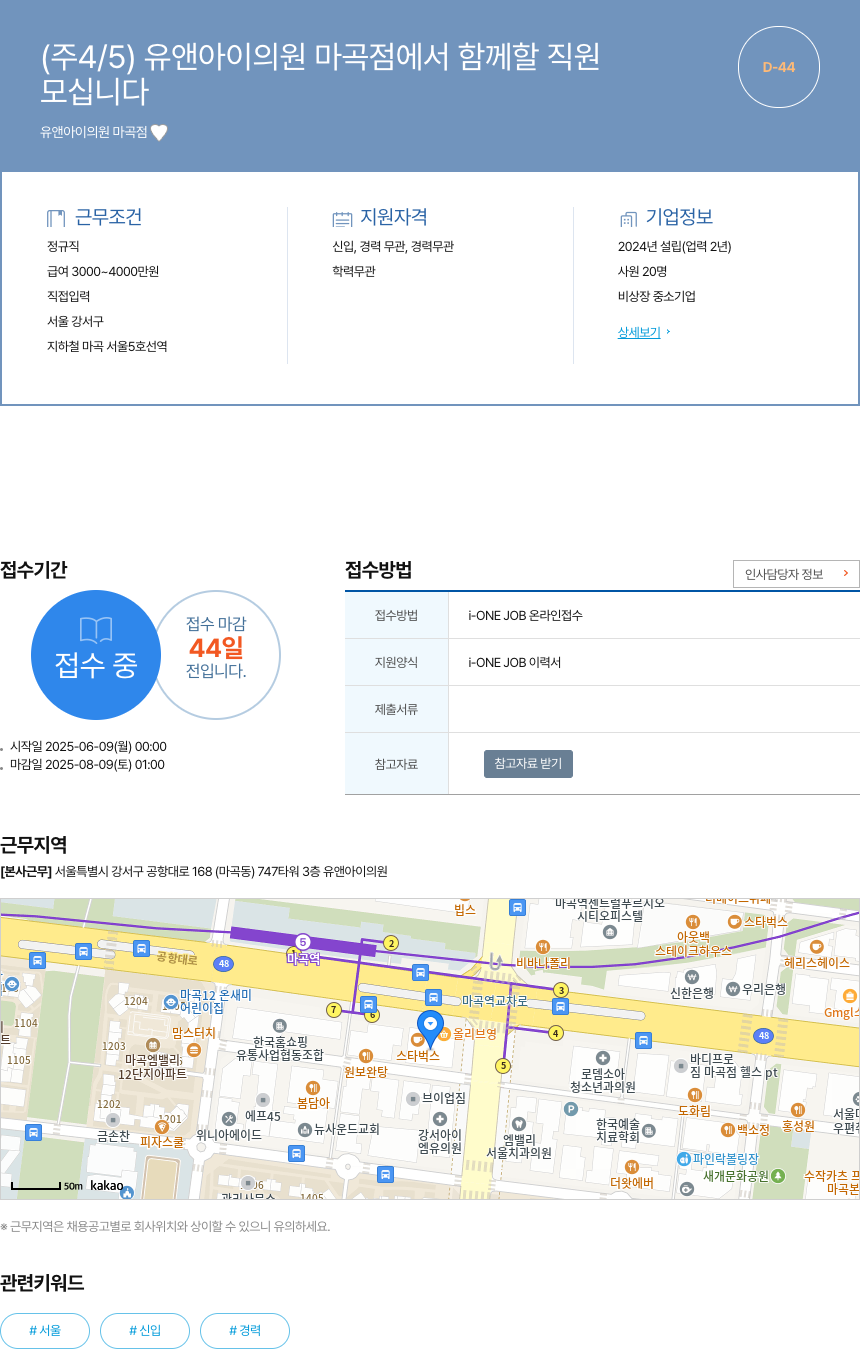
Task: Open 인사담당자 정보 button
Action: (796, 574)
